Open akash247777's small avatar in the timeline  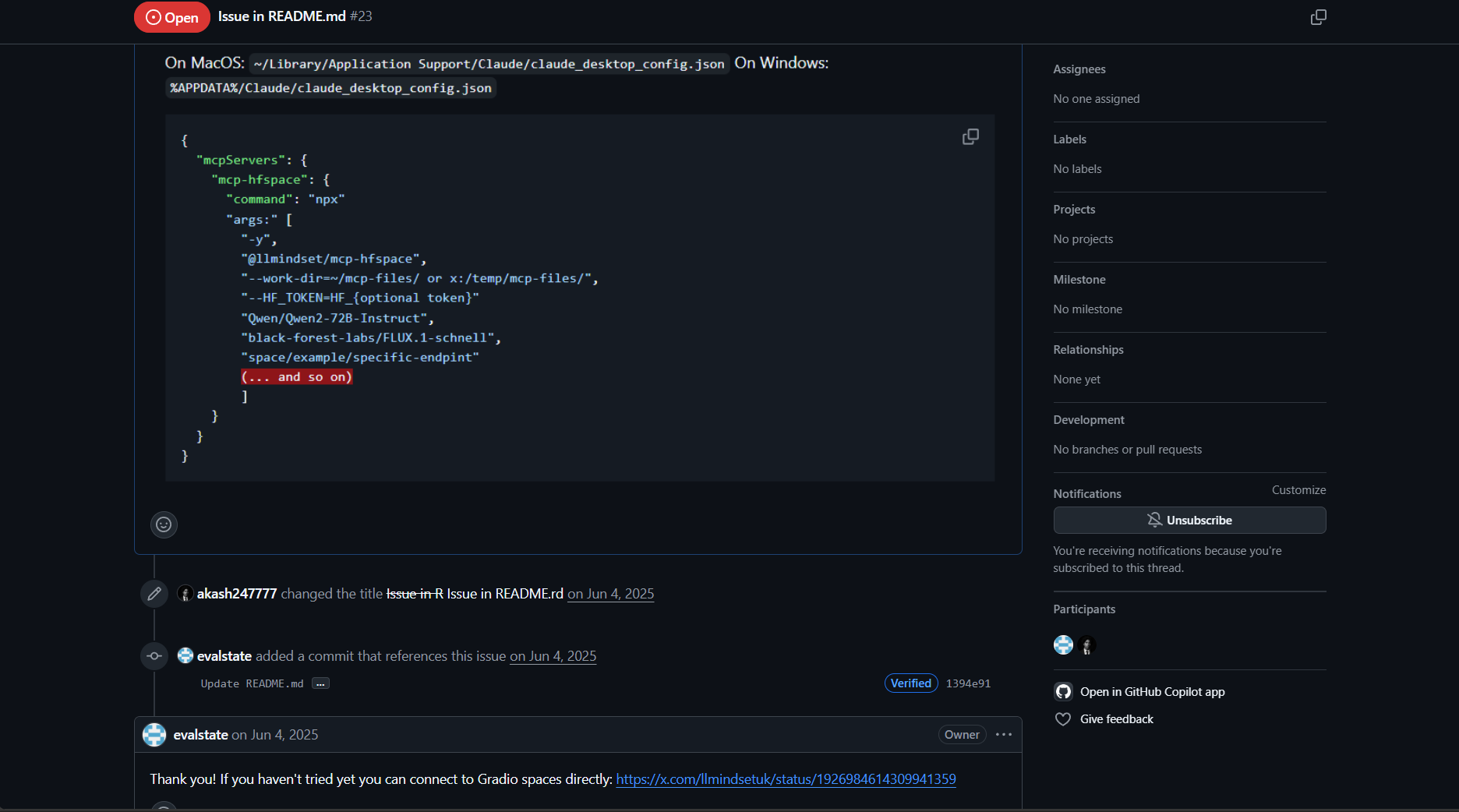[x=185, y=594]
